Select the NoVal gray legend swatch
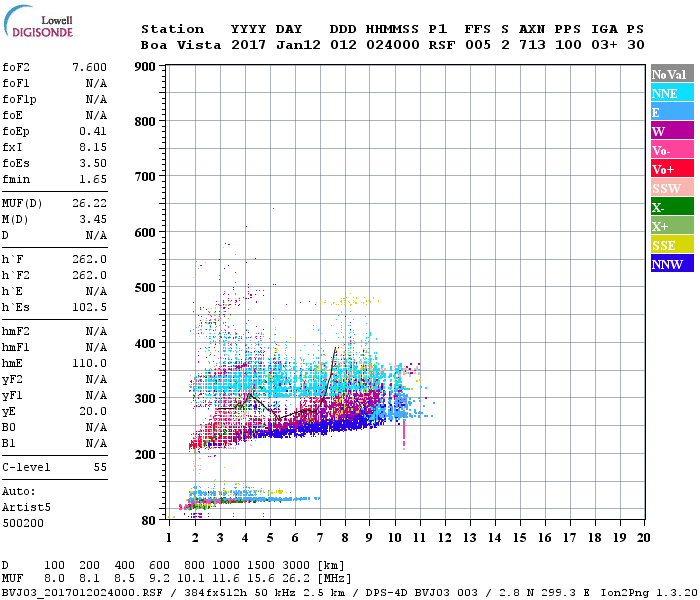Image resolution: width=700 pixels, height=600 pixels. (x=672, y=74)
